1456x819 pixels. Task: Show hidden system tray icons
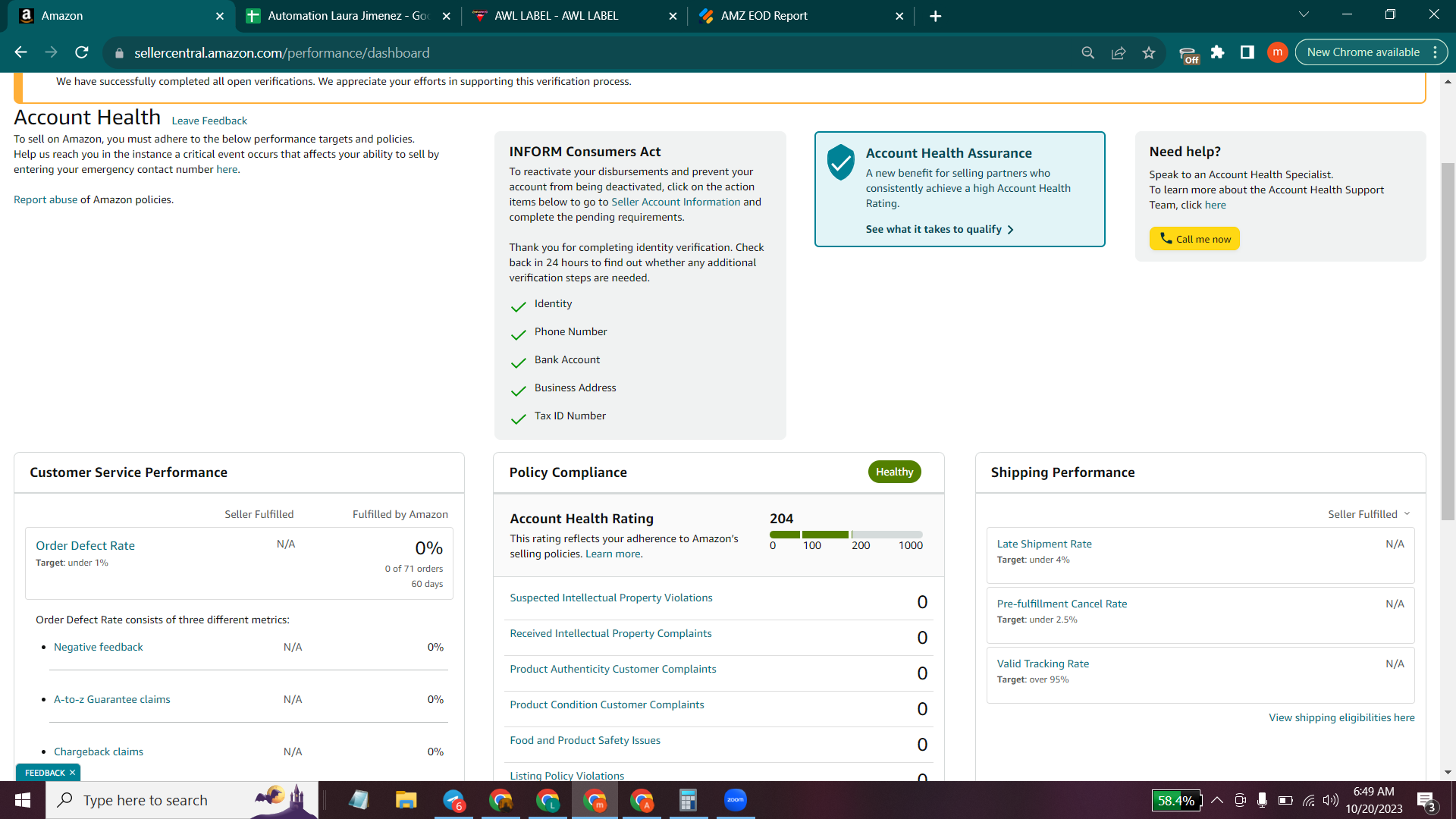tap(1216, 800)
